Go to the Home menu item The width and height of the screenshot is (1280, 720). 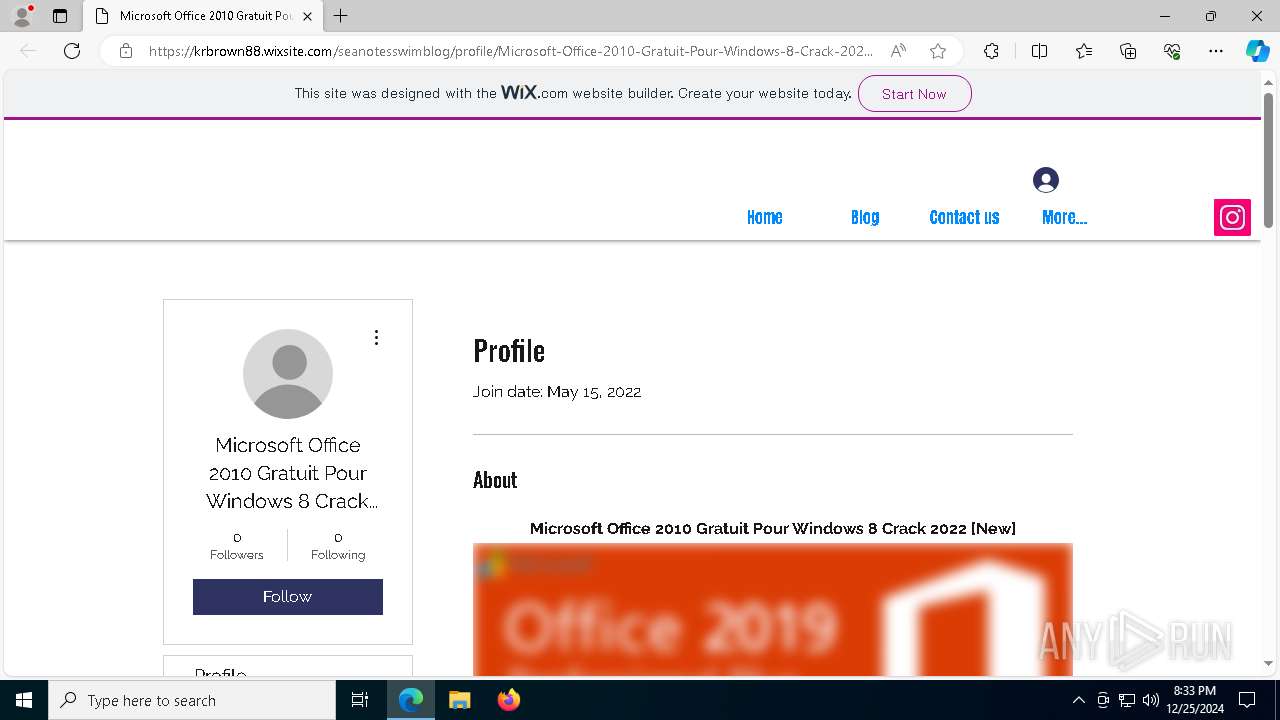(x=764, y=217)
